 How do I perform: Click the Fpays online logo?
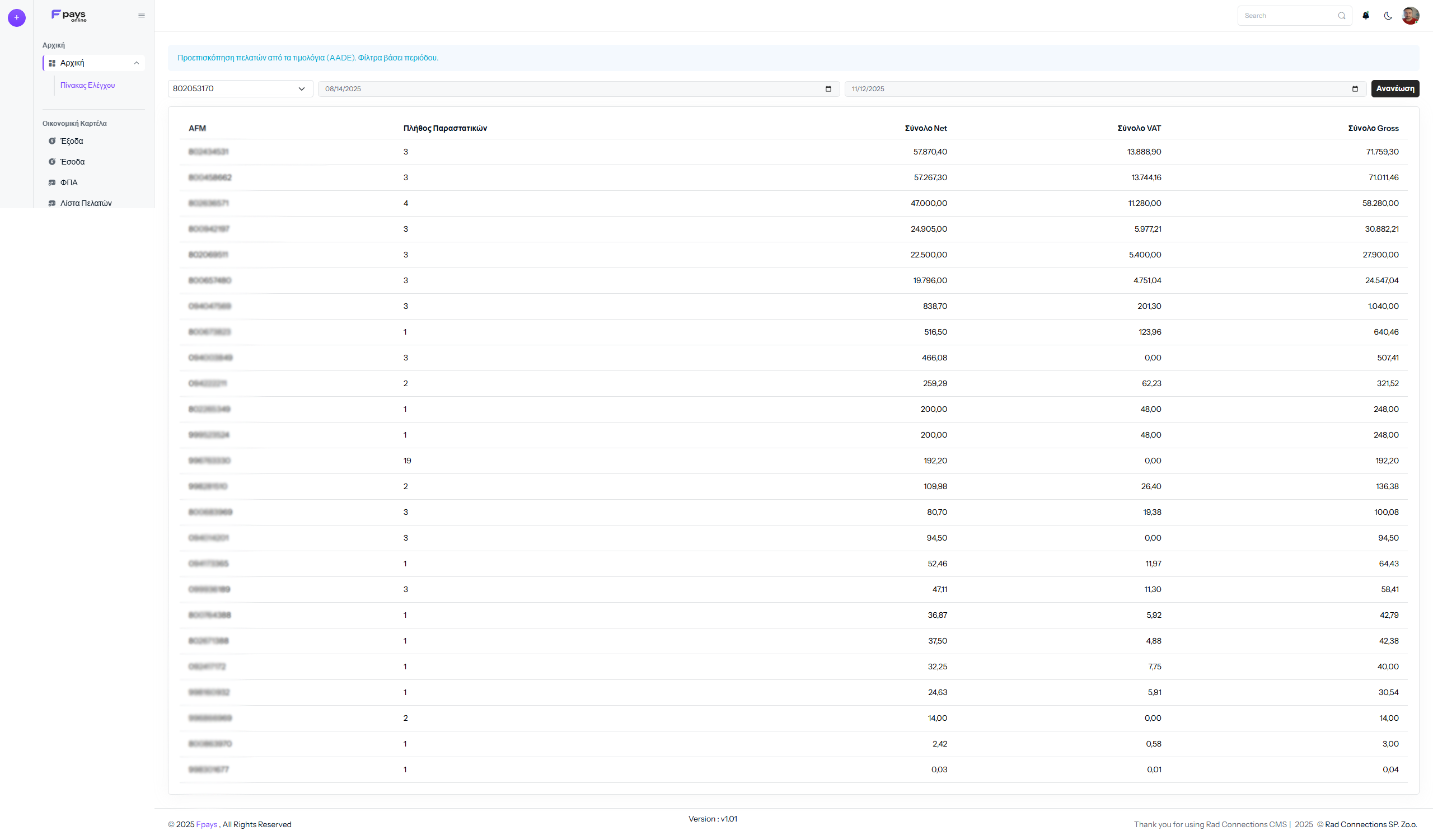tap(69, 15)
